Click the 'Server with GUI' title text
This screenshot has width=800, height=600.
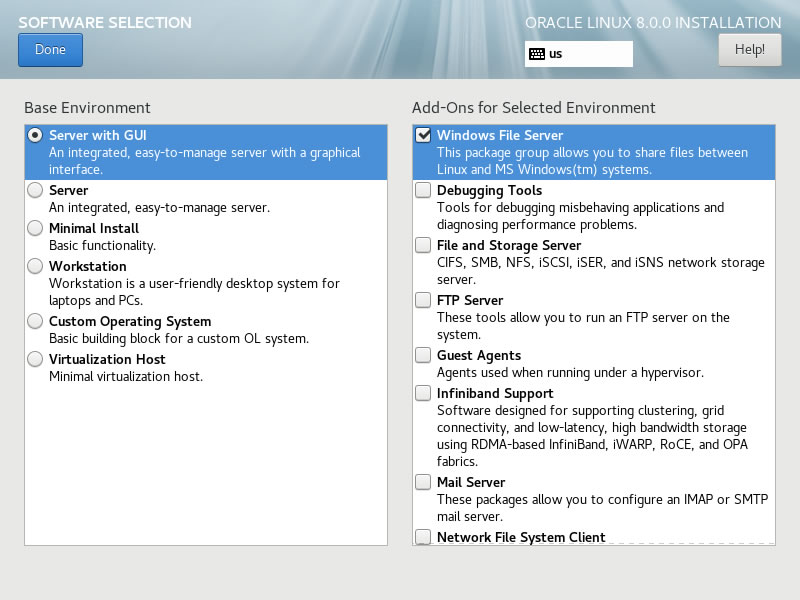97,135
